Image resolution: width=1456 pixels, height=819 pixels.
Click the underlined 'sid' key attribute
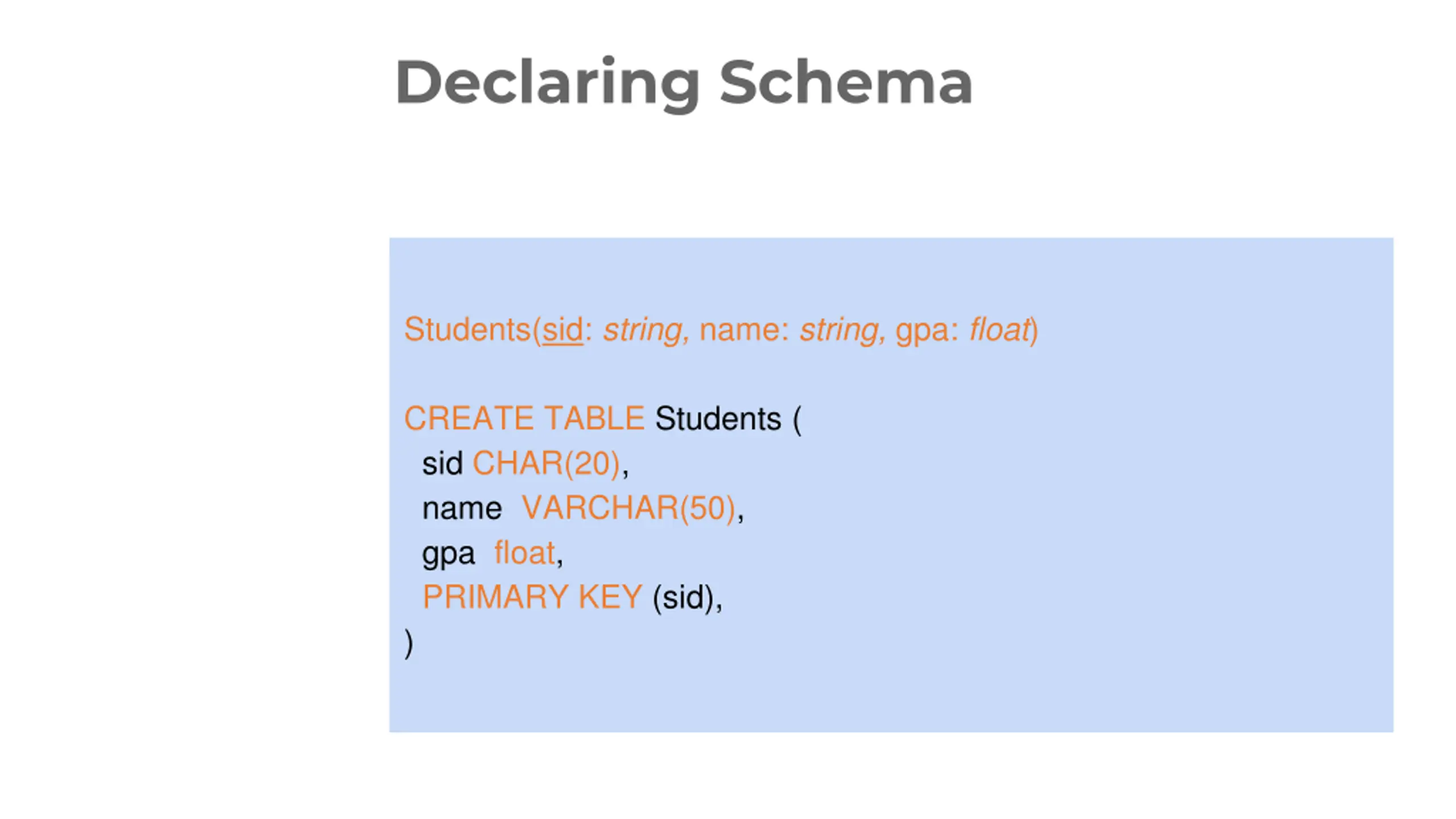point(562,330)
